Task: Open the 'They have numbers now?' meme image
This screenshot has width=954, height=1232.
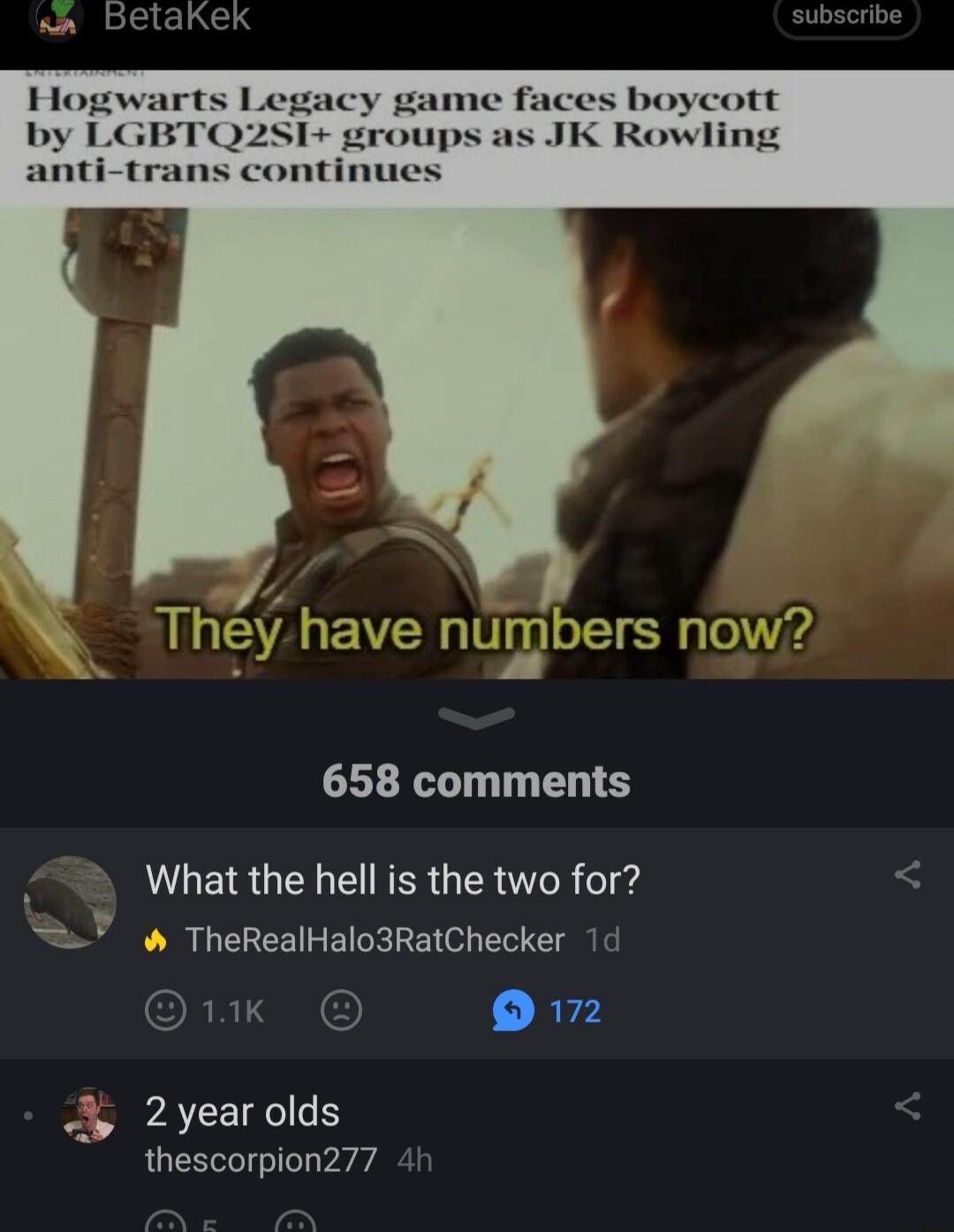Action: coord(477,443)
